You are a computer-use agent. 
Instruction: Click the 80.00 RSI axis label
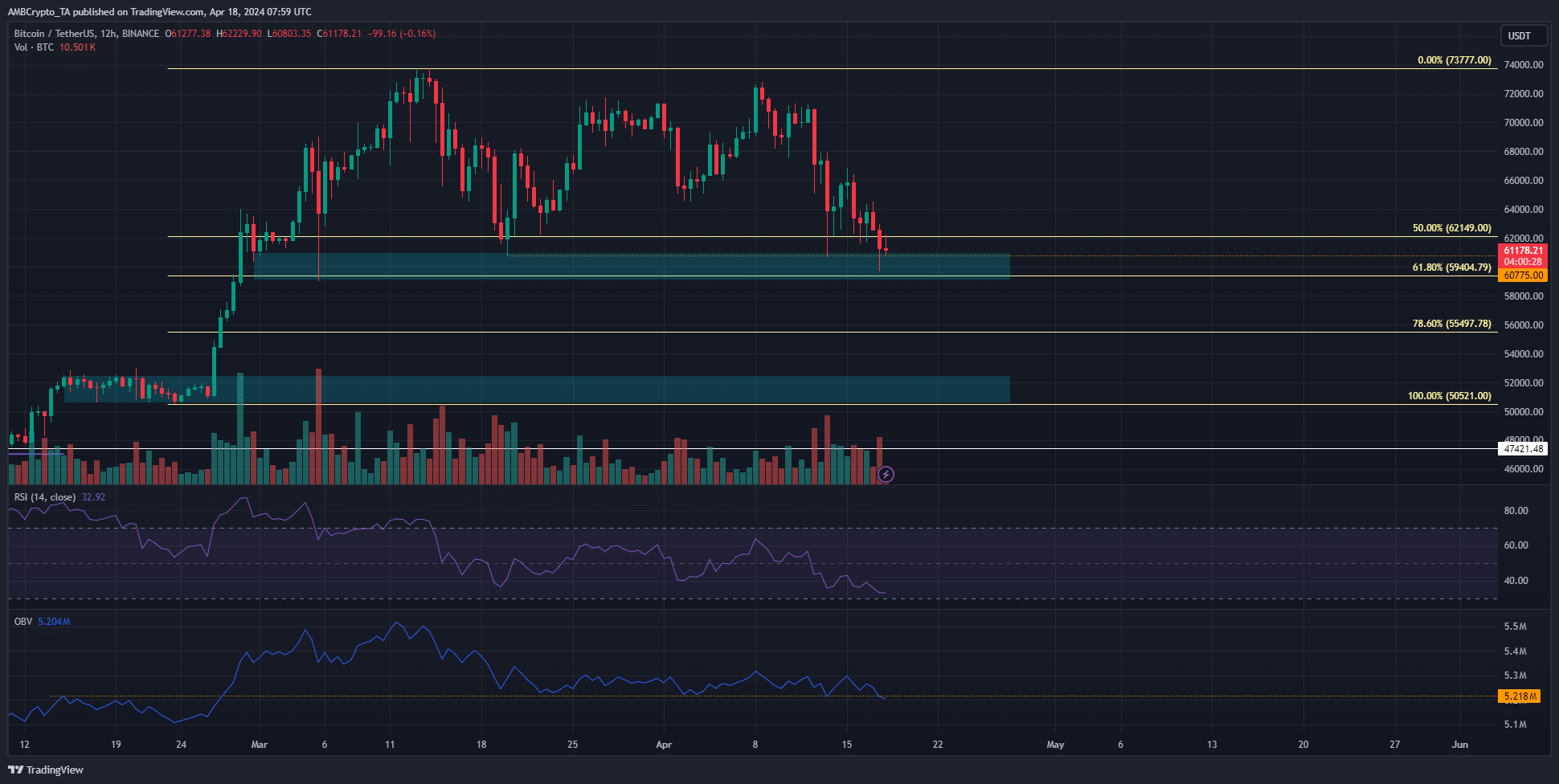point(1516,511)
